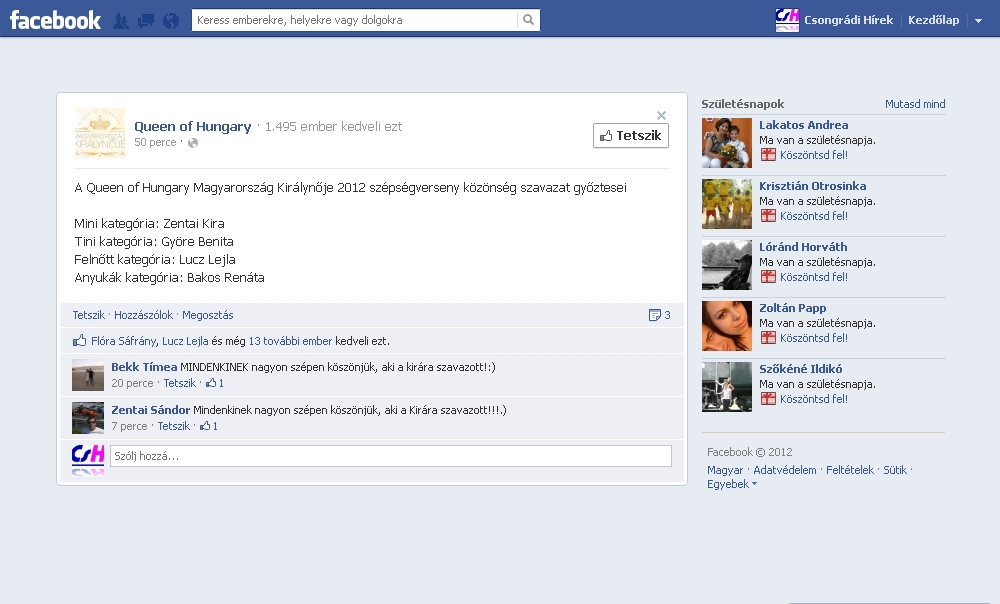Open Zoltán Papp's birthday photo
The width and height of the screenshot is (1000, 604).
(727, 326)
